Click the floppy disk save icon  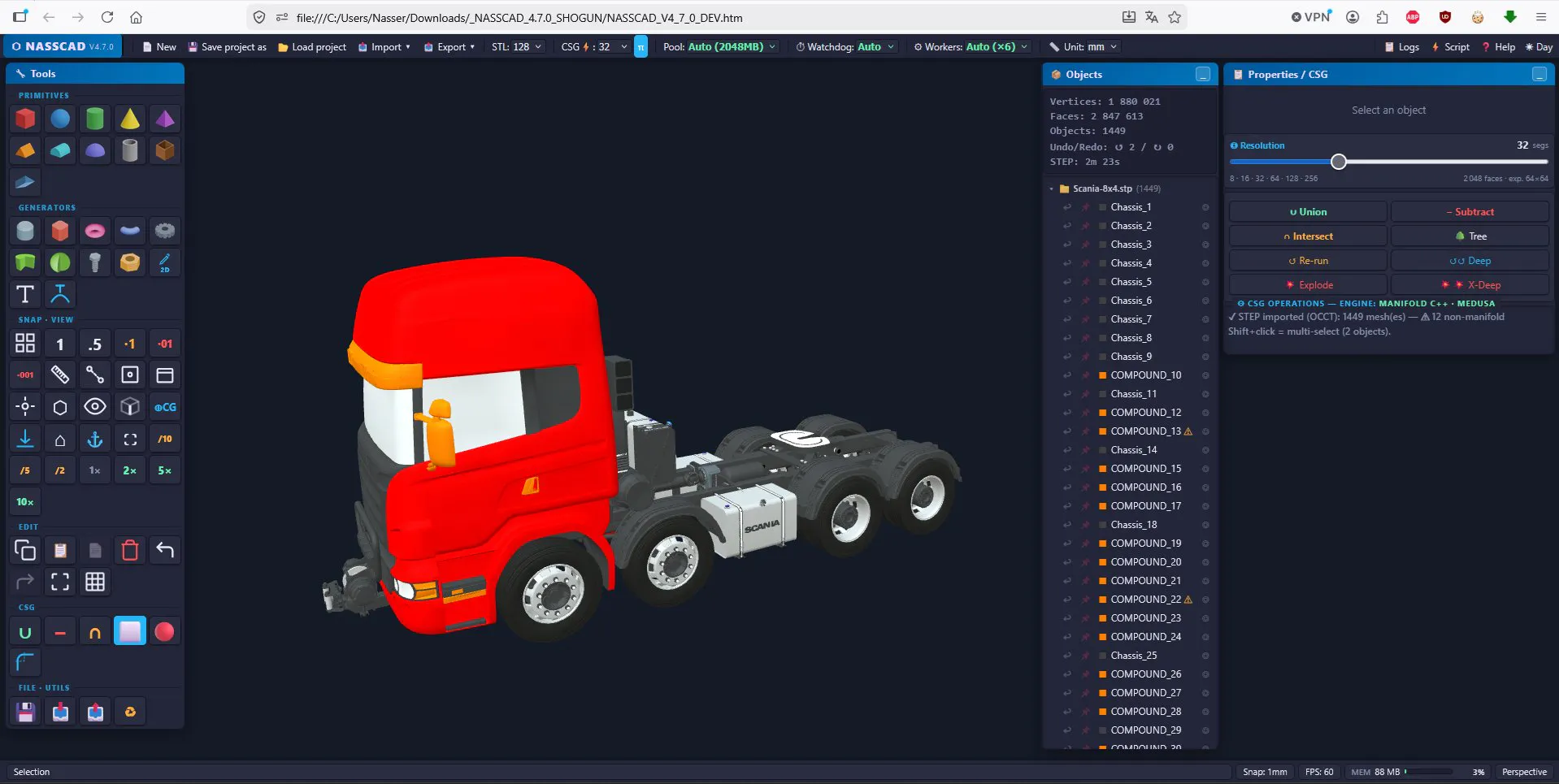pos(25,712)
